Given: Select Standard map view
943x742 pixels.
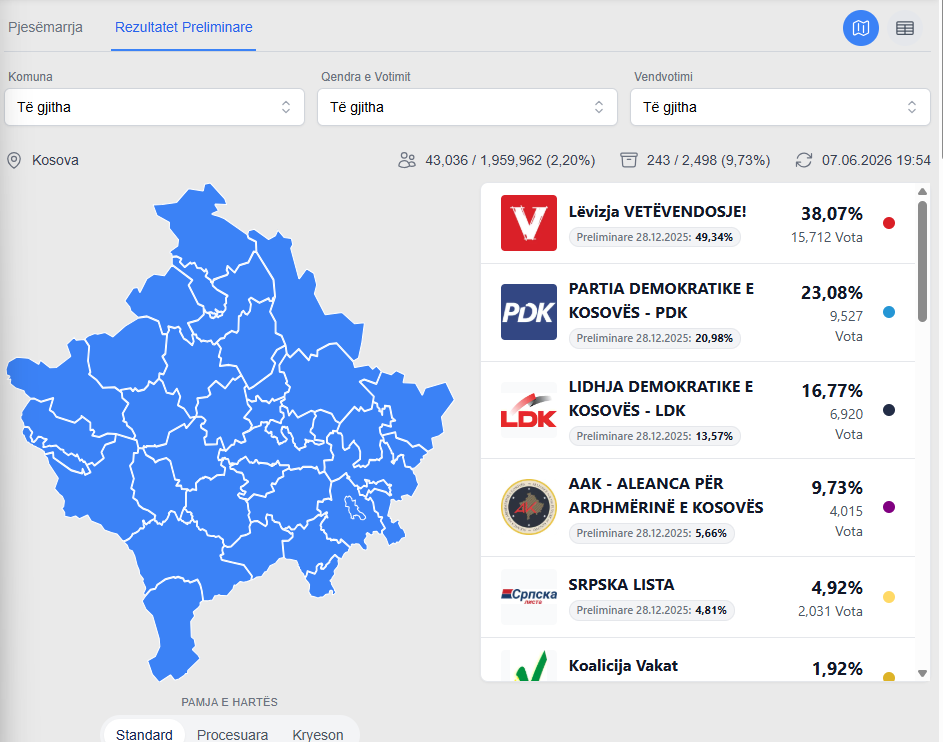Looking at the screenshot, I should [144, 734].
